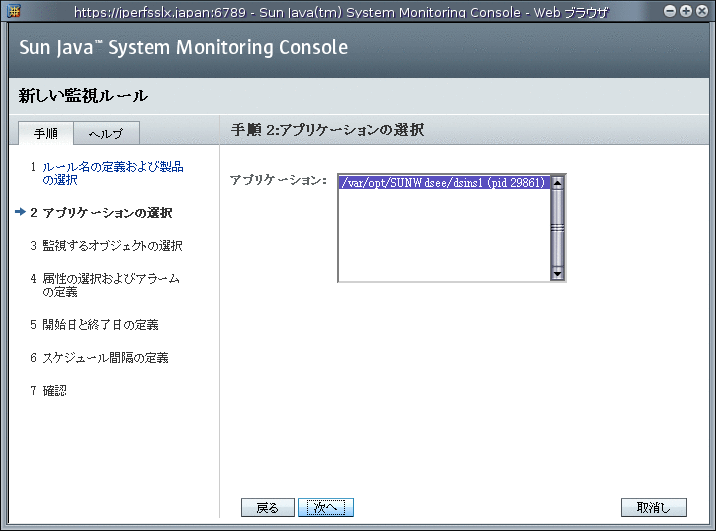Click the 取消し button
716x531 pixels.
point(653,507)
